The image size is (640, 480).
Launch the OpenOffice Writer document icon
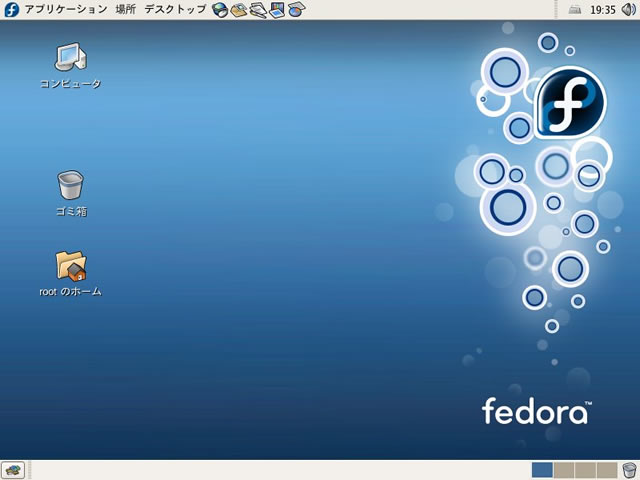(x=258, y=10)
